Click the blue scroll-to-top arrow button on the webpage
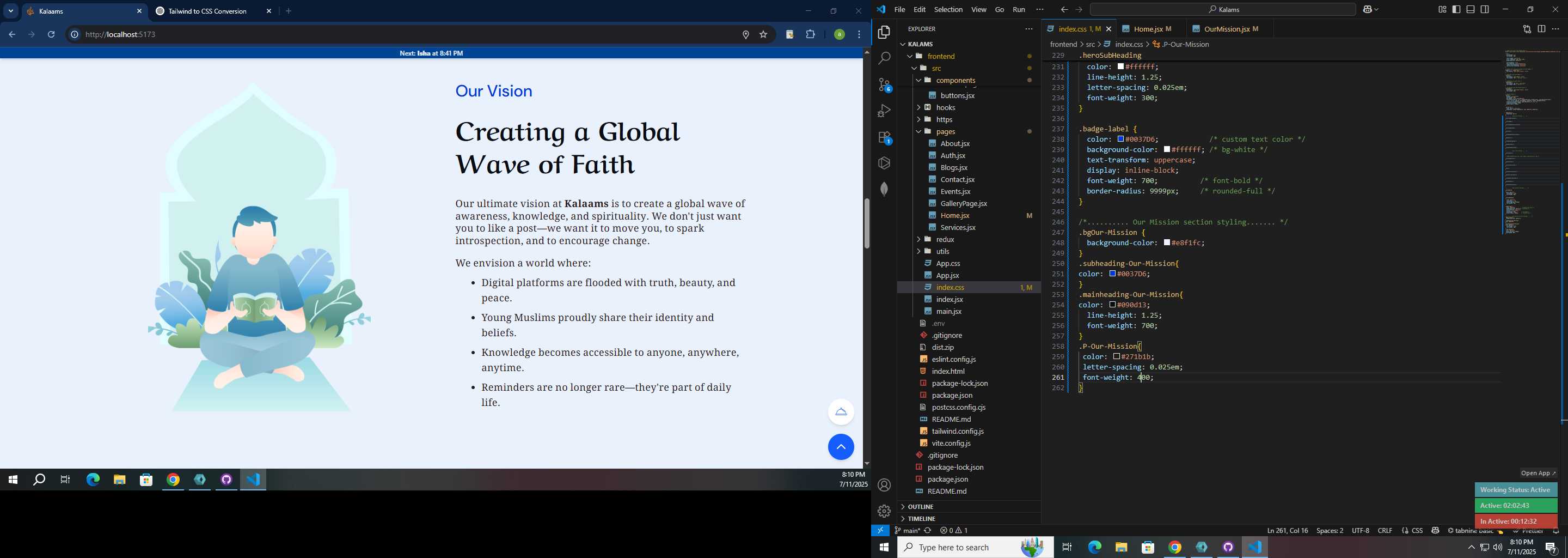 click(x=841, y=447)
